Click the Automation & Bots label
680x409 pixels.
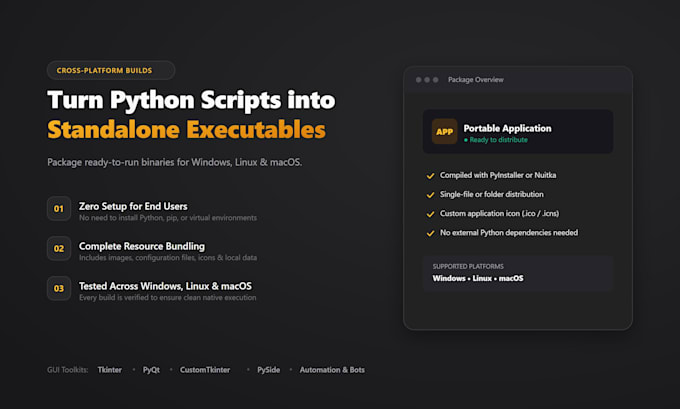(332, 370)
